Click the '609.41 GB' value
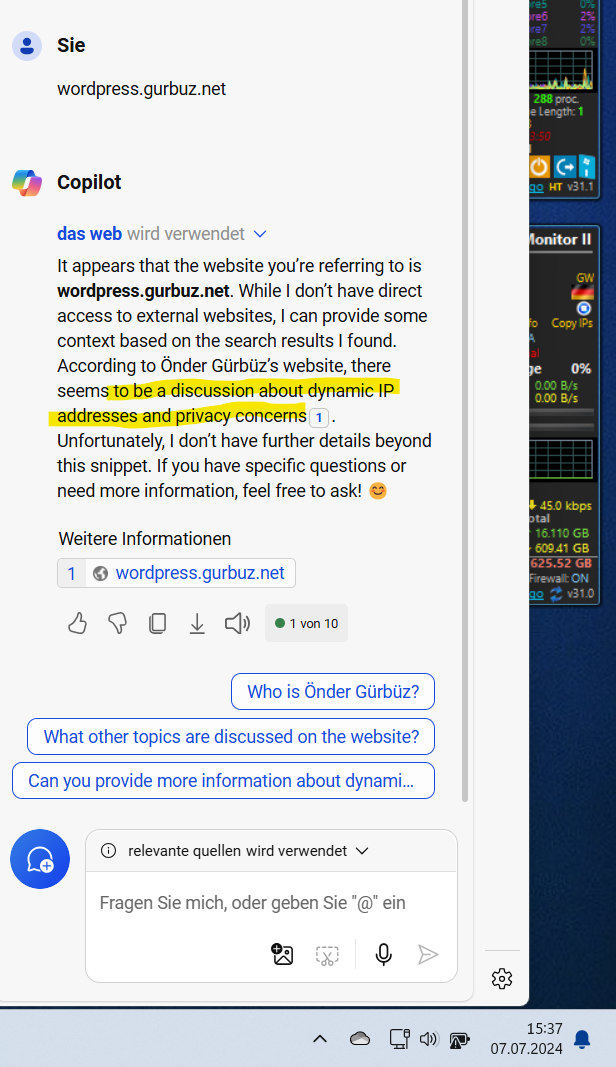 (562, 548)
